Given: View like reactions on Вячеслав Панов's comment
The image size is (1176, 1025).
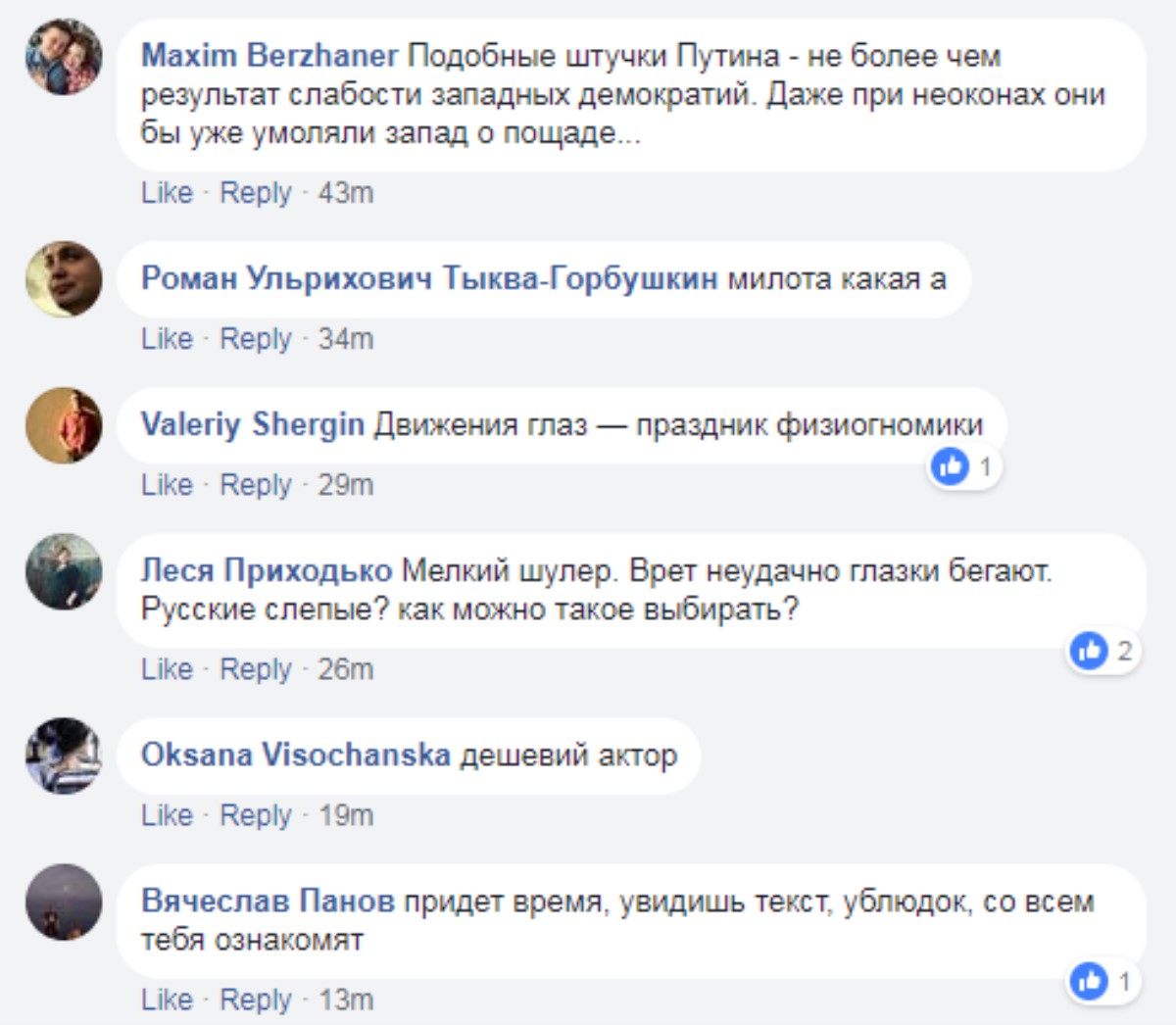Looking at the screenshot, I should [1089, 981].
